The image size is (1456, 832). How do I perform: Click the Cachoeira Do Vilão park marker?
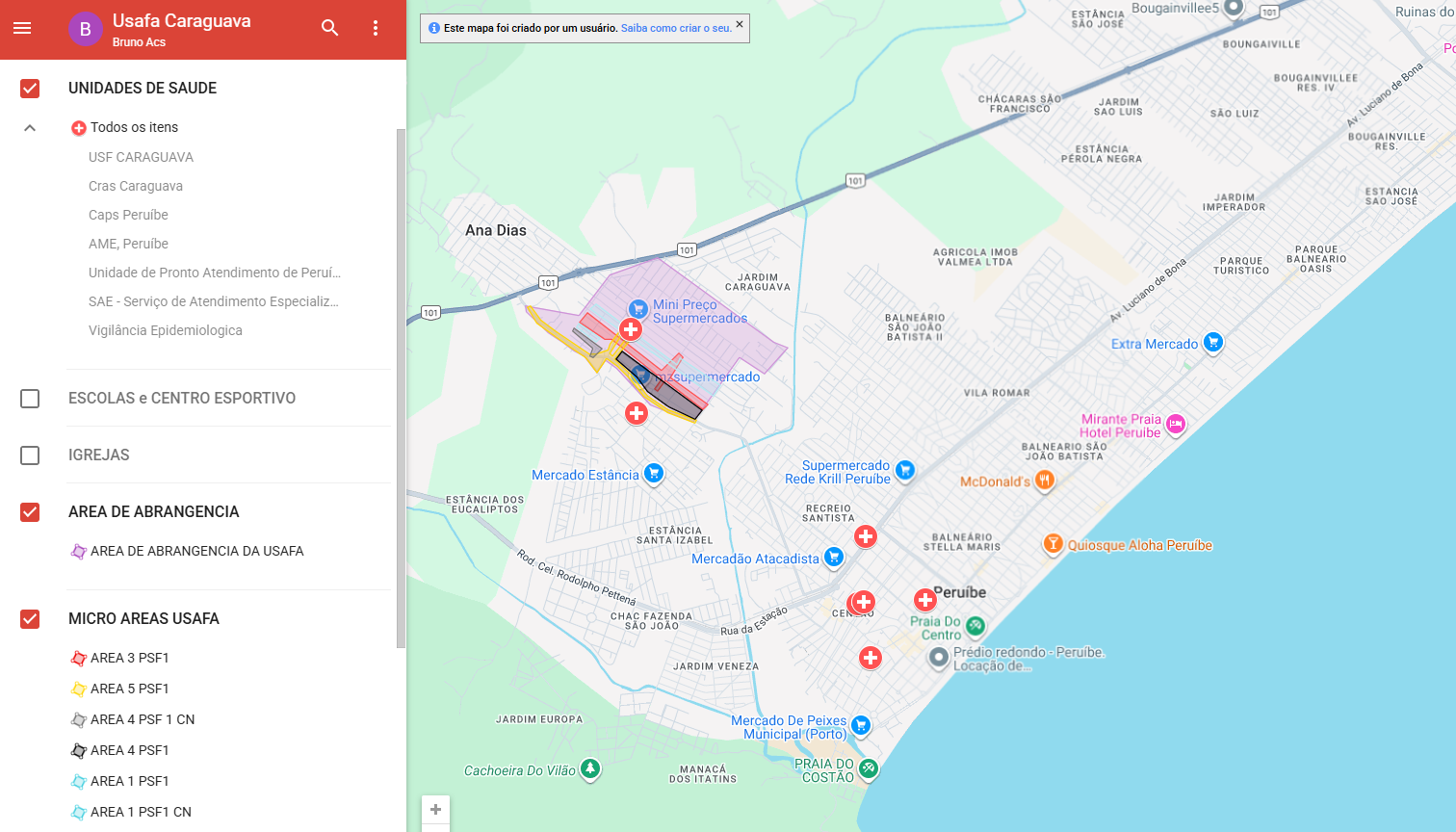coord(590,769)
